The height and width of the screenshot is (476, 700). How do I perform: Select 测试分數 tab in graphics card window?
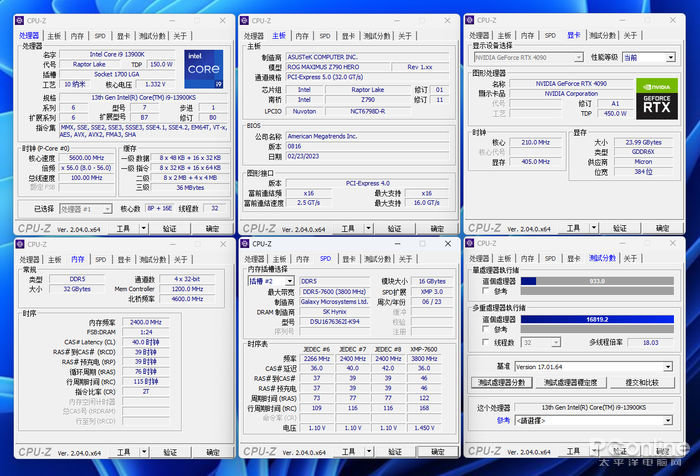[602, 35]
